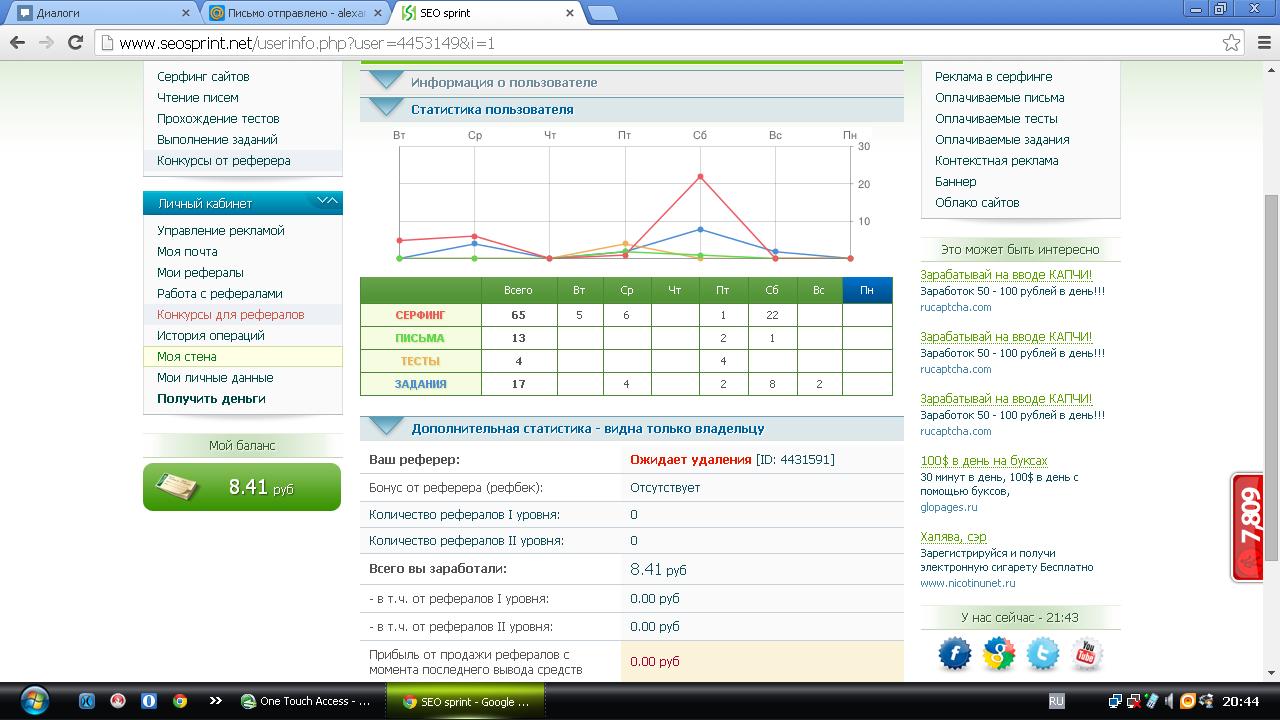Open 'Контекстная реклама' advertiser link
1280x720 pixels.
(x=997, y=160)
